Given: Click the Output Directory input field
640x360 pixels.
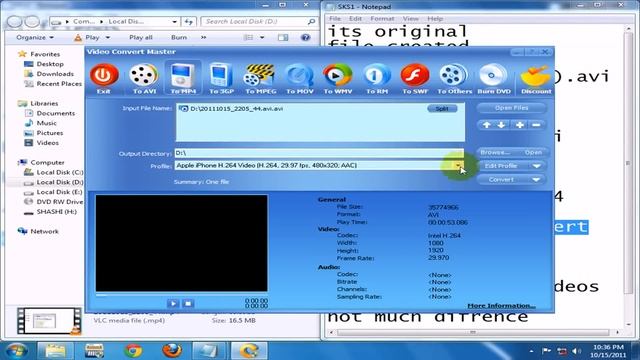Looking at the screenshot, I should [x=319, y=153].
